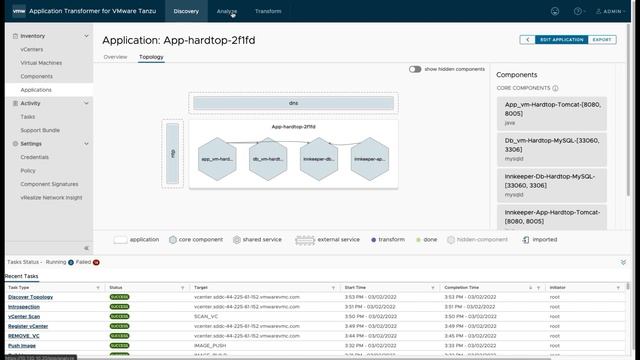The height and width of the screenshot is (360, 640).
Task: Open the Overview tab
Action: (116, 57)
